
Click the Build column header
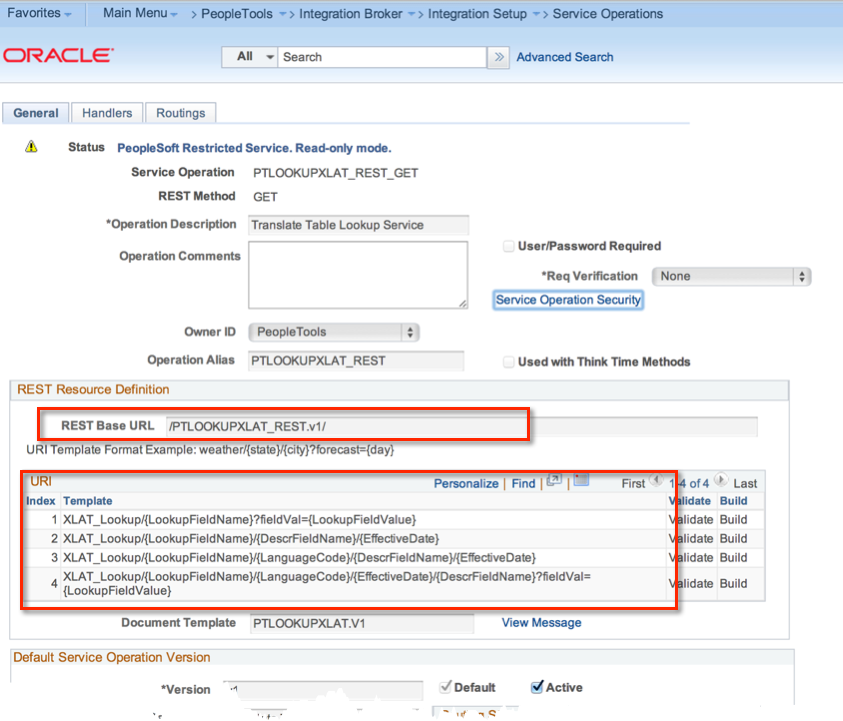(x=733, y=501)
